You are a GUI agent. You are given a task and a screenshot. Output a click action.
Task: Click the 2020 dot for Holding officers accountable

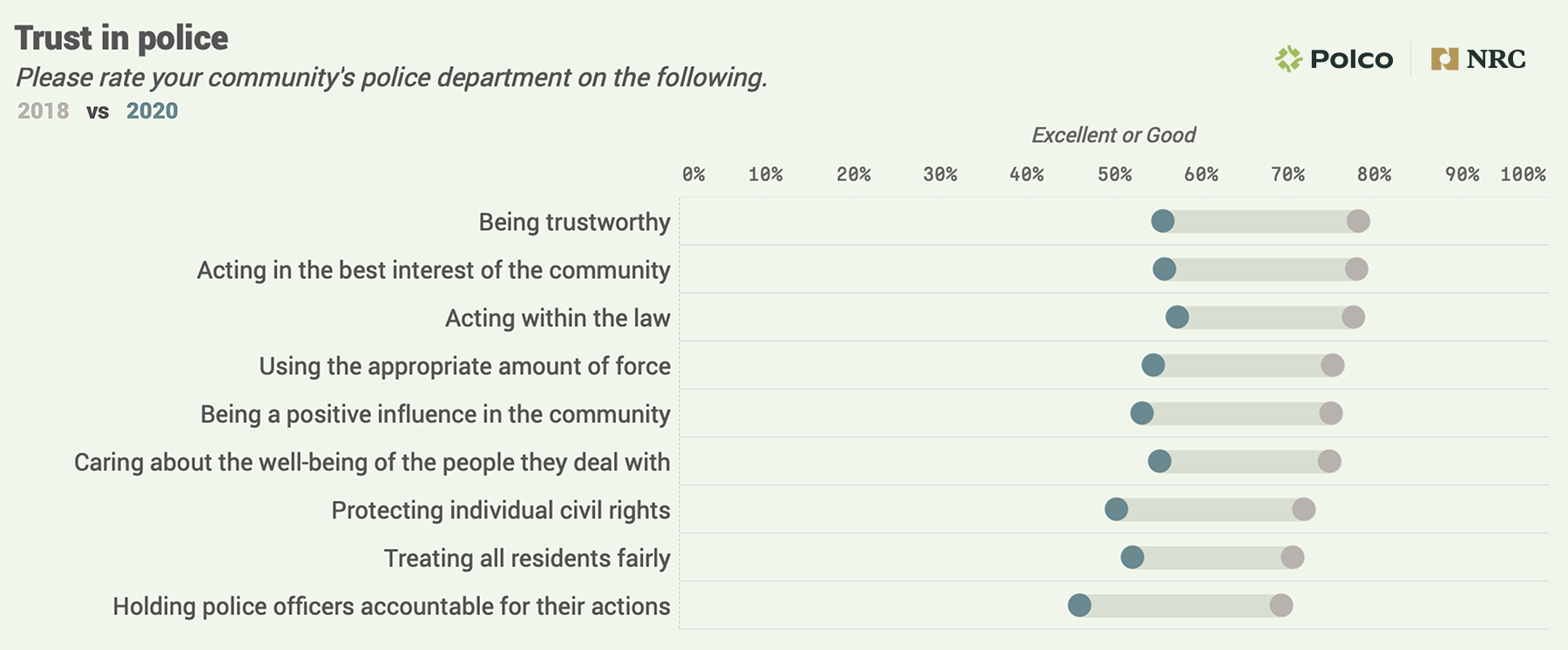point(1079,606)
